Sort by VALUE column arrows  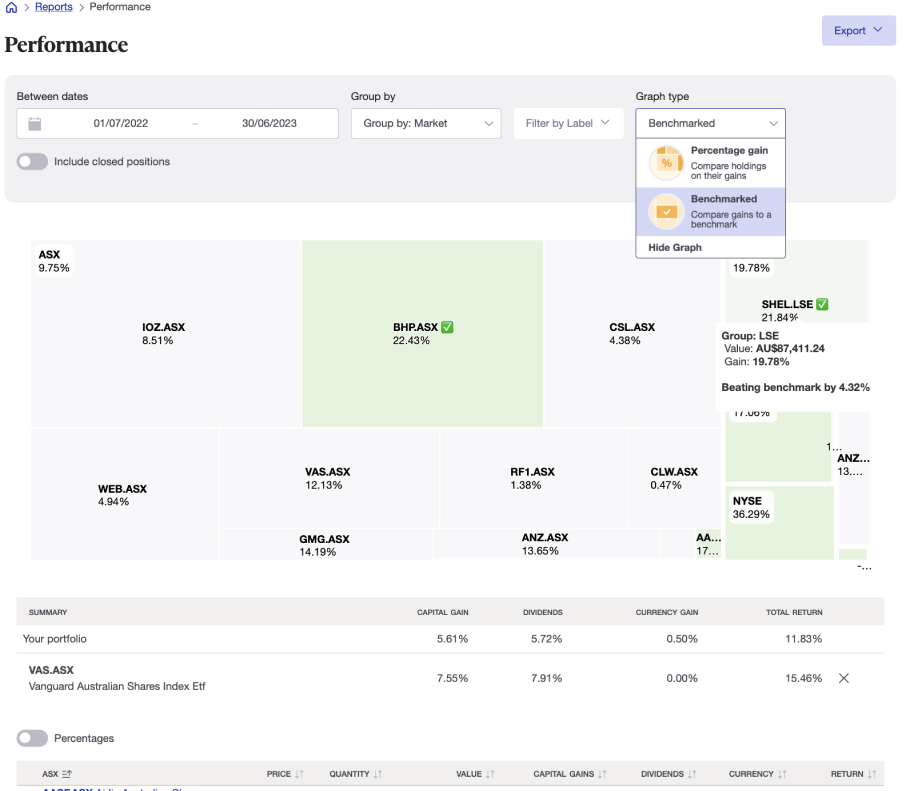(x=490, y=774)
